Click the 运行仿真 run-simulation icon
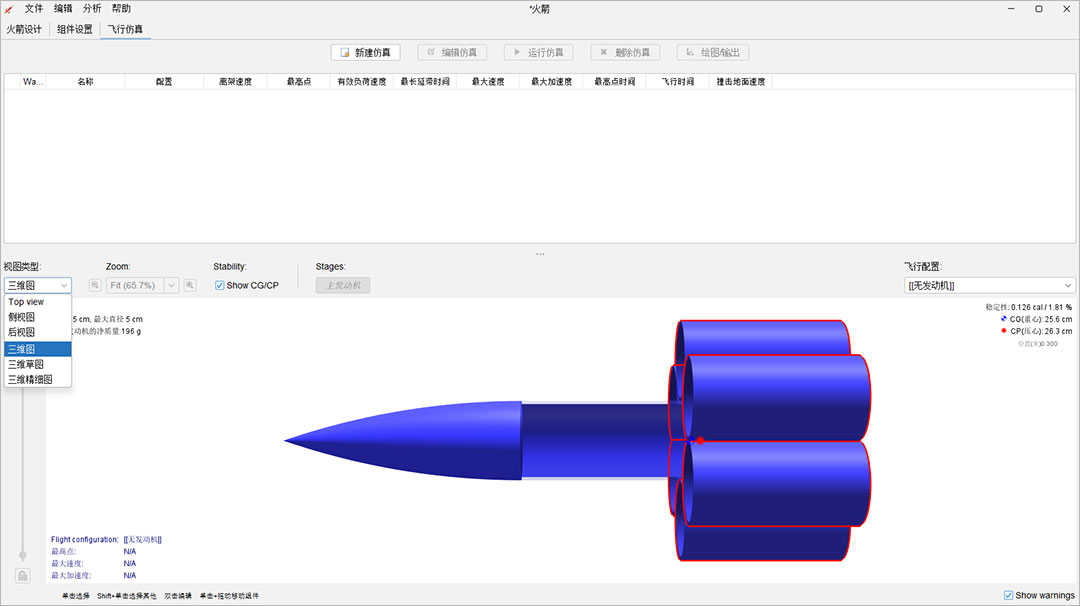The image size is (1080, 606). point(516,52)
